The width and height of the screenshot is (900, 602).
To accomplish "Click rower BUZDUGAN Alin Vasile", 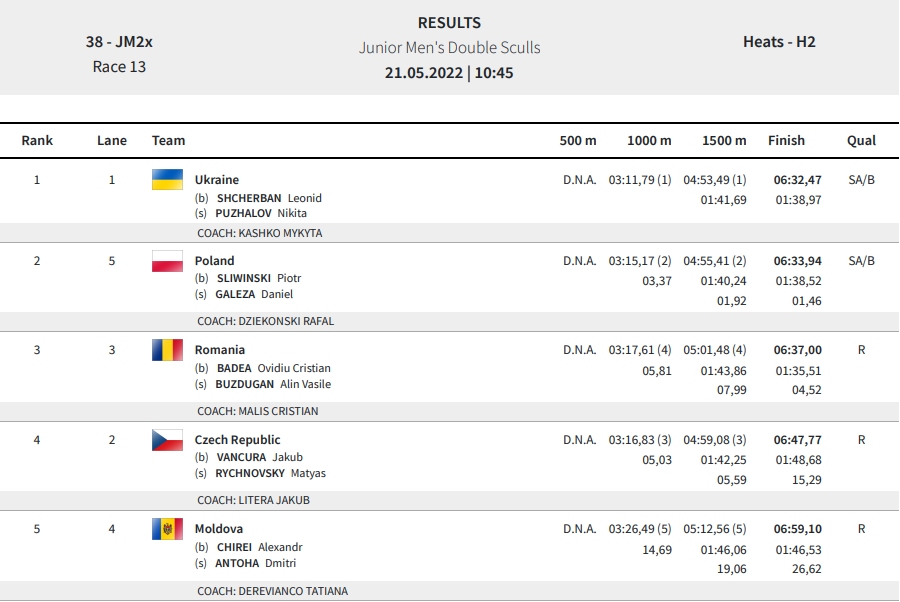I will (x=273, y=384).
